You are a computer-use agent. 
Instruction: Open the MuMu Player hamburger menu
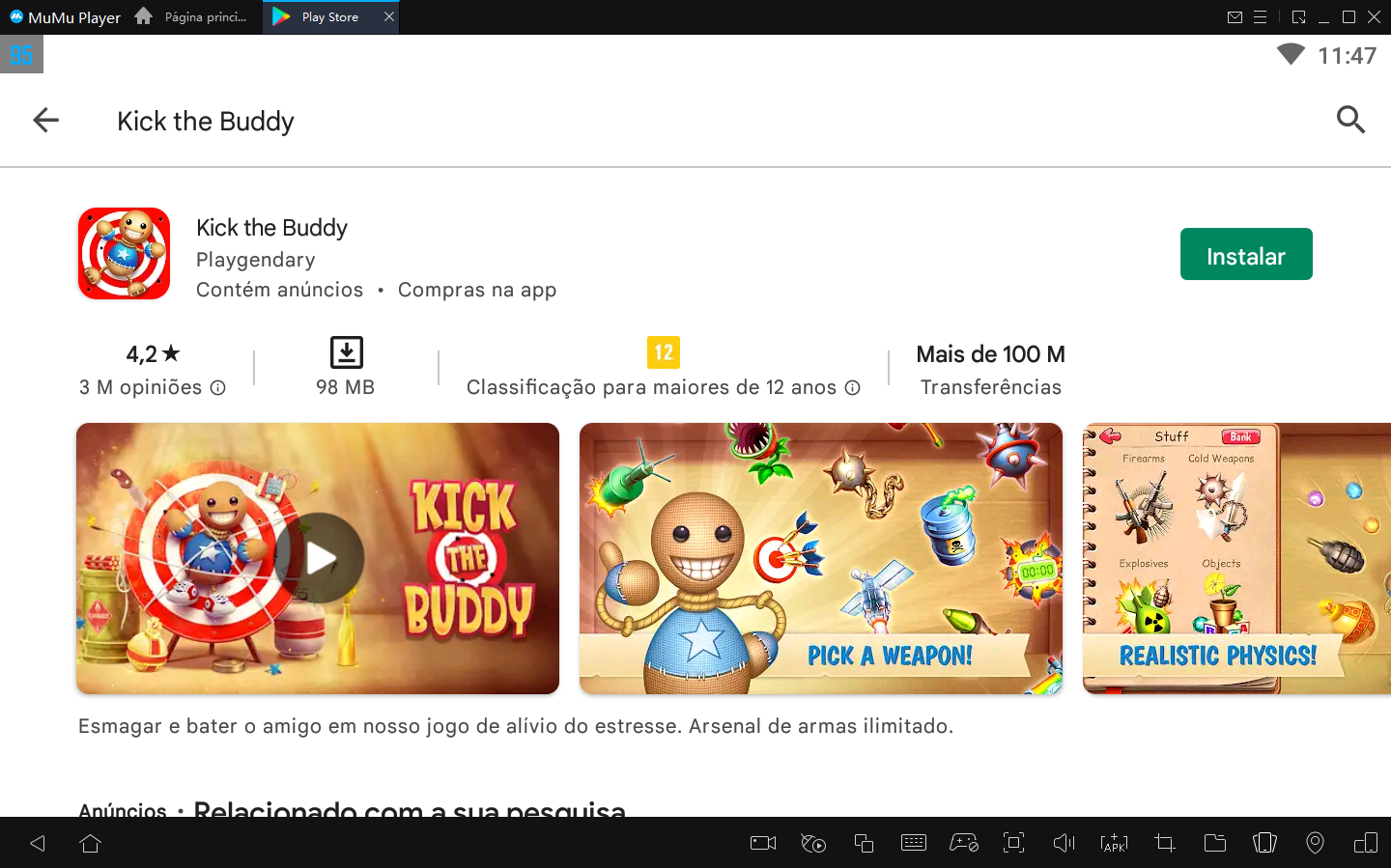[x=1260, y=17]
